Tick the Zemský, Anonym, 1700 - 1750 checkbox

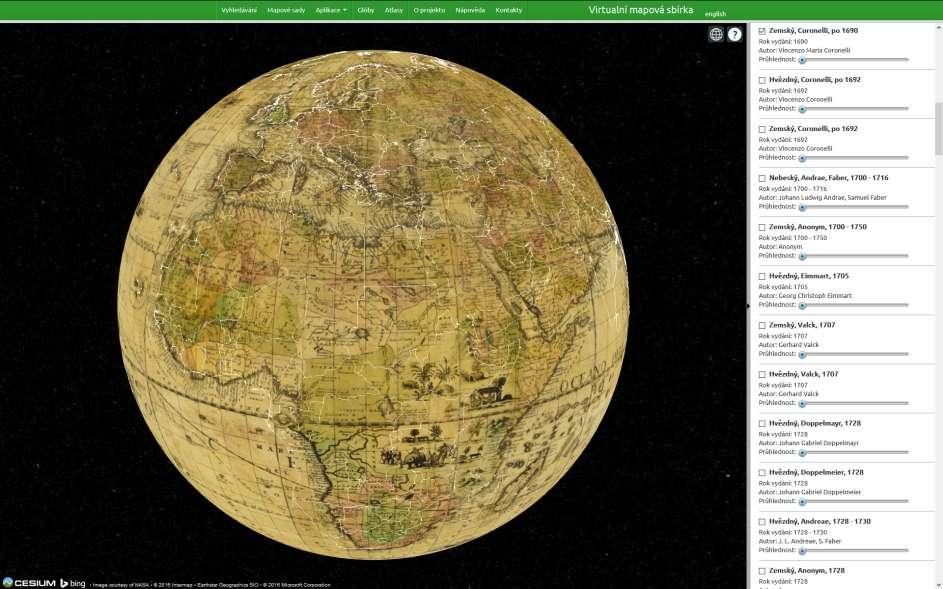pos(762,227)
